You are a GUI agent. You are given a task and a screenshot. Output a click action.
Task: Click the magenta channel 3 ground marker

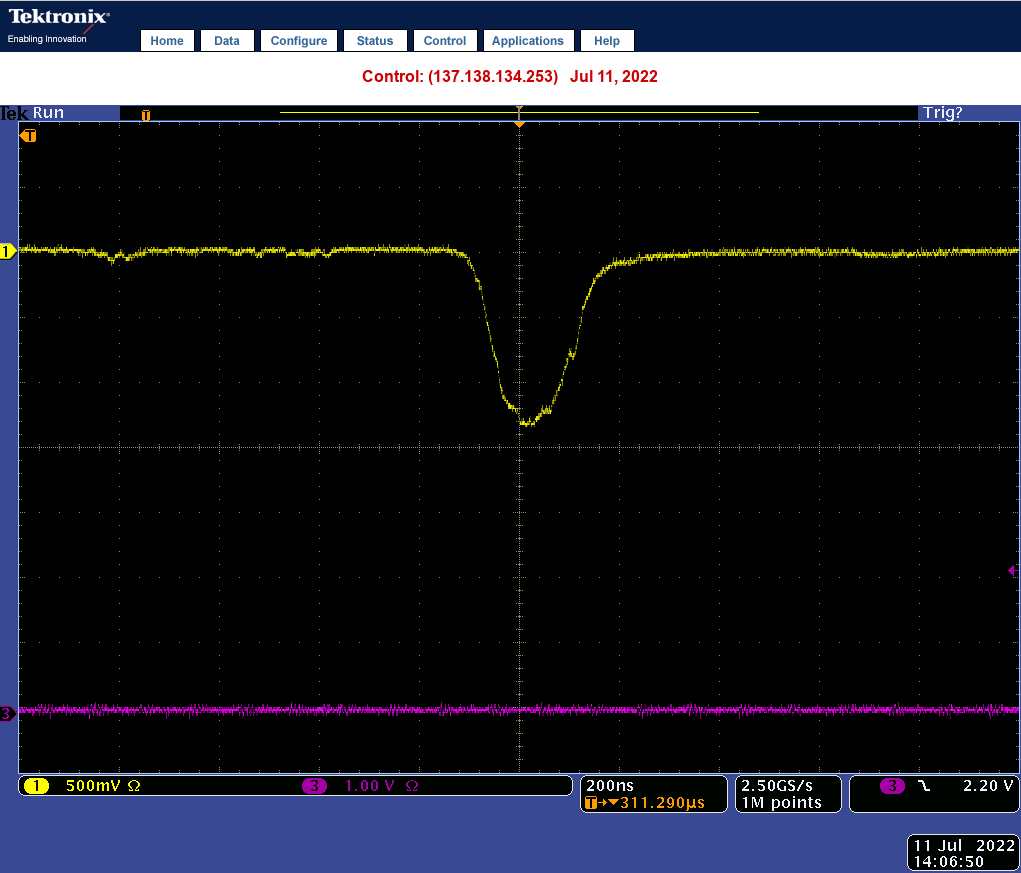[8, 713]
